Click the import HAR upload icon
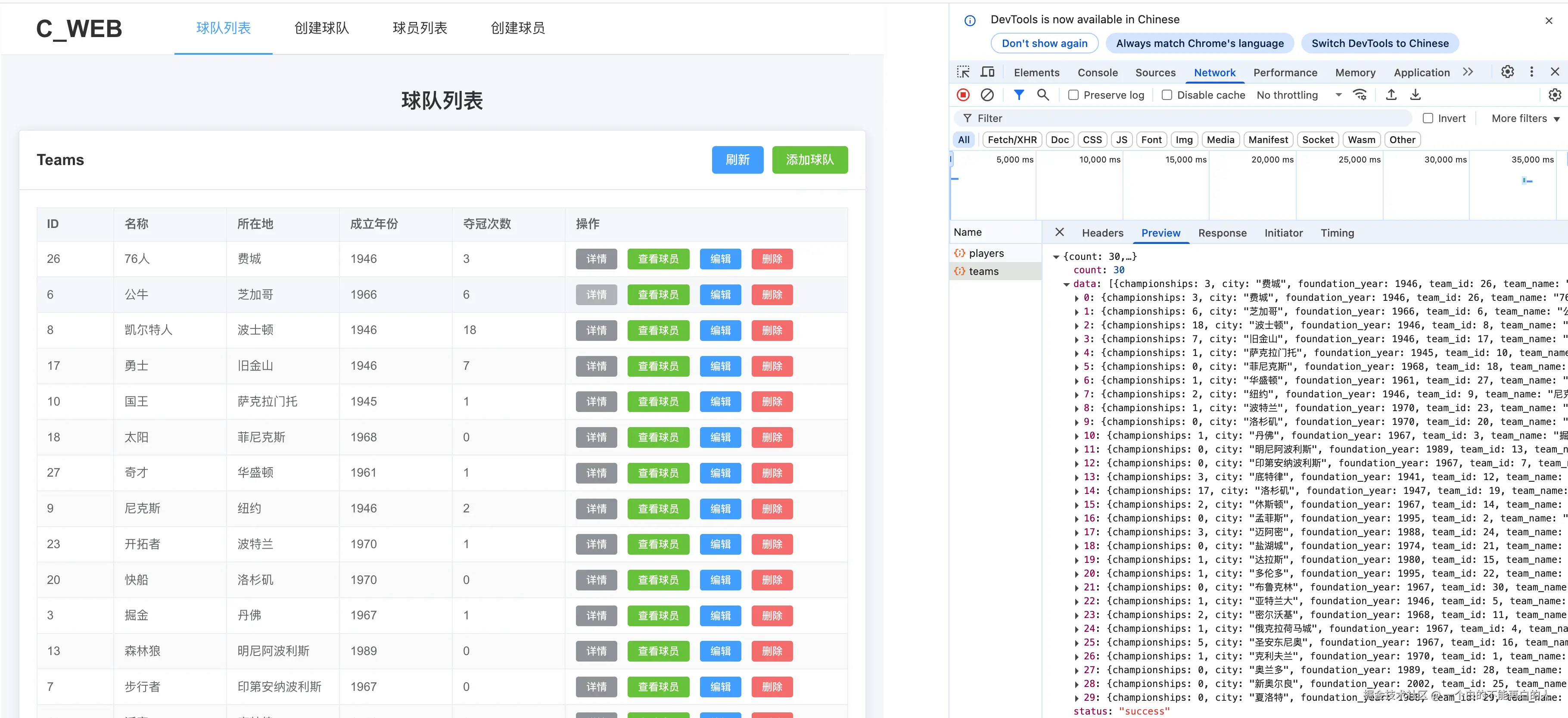The image size is (1568, 718). pos(1391,95)
